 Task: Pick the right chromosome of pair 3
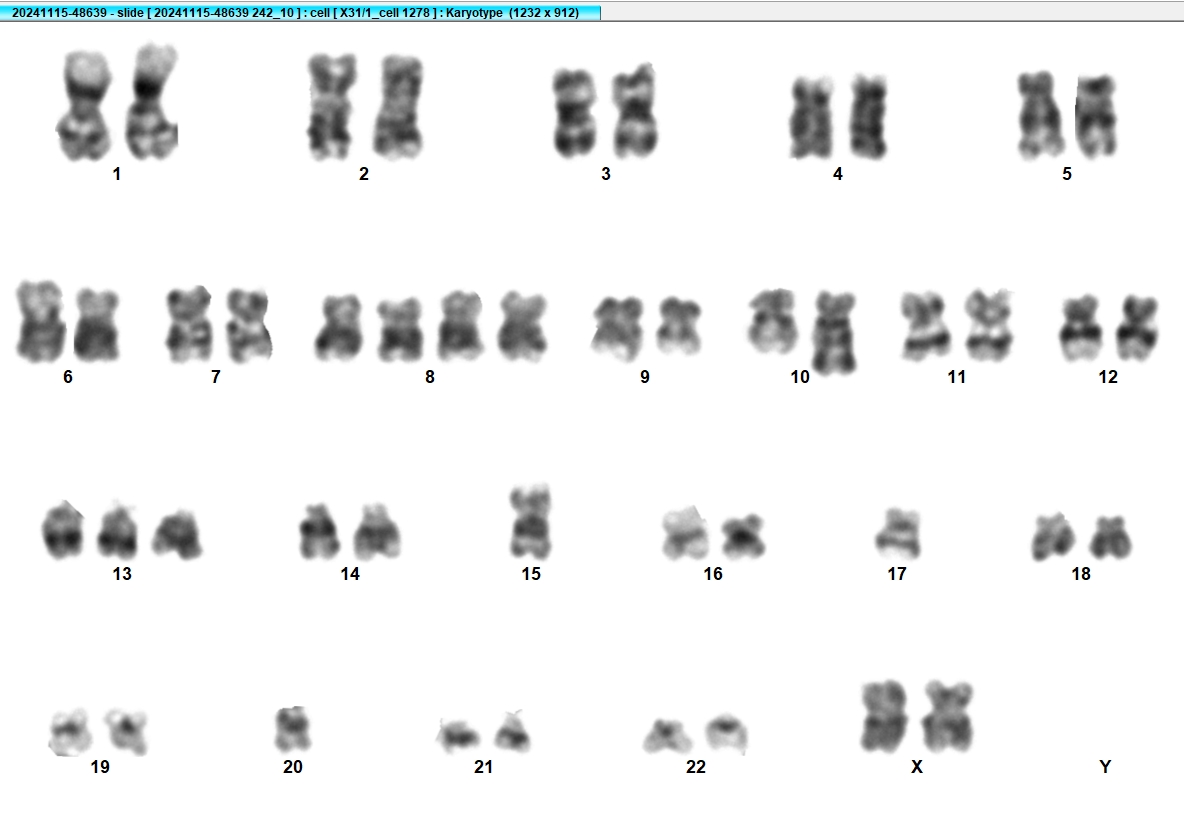634,111
